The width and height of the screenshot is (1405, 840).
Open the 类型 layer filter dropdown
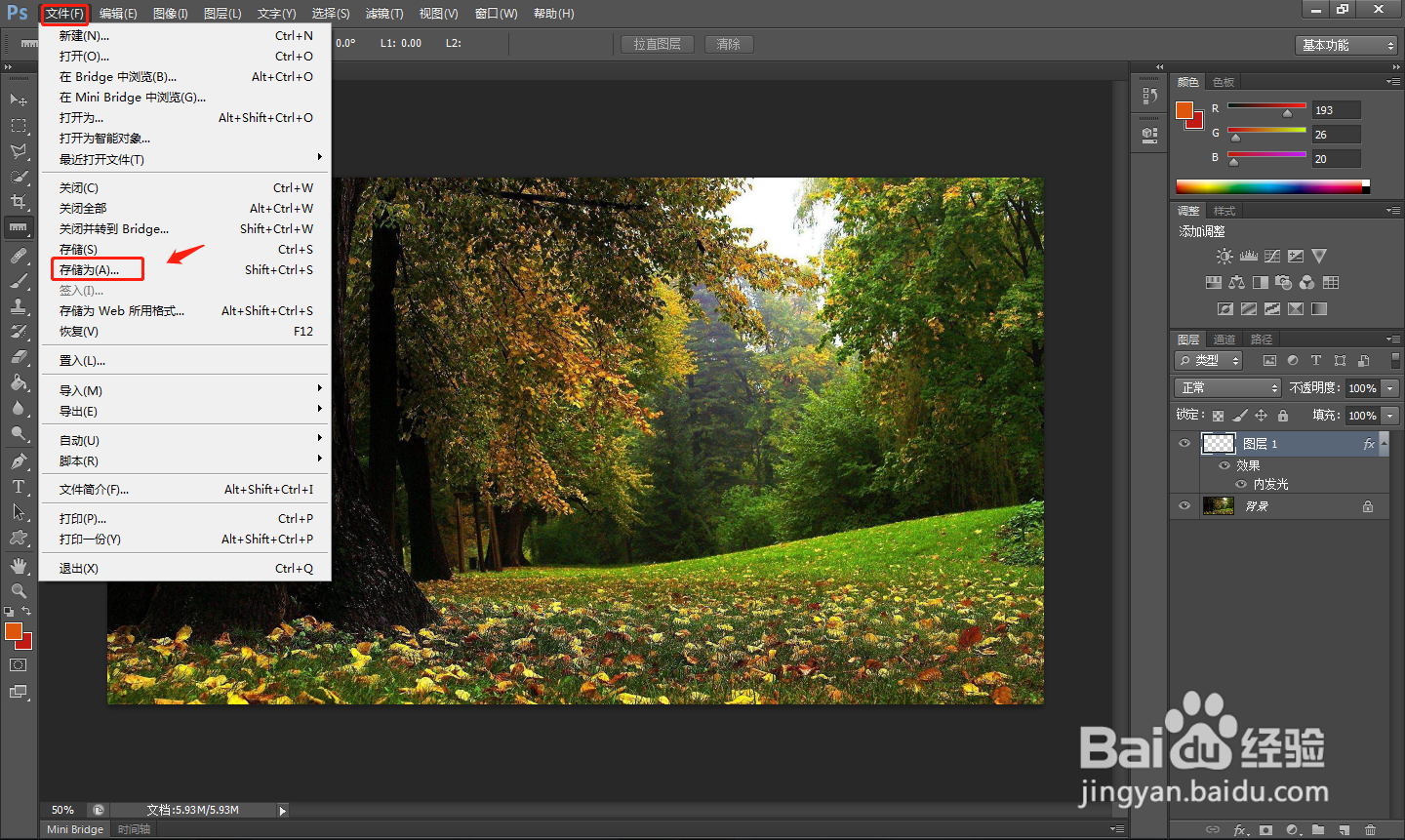tap(1208, 361)
